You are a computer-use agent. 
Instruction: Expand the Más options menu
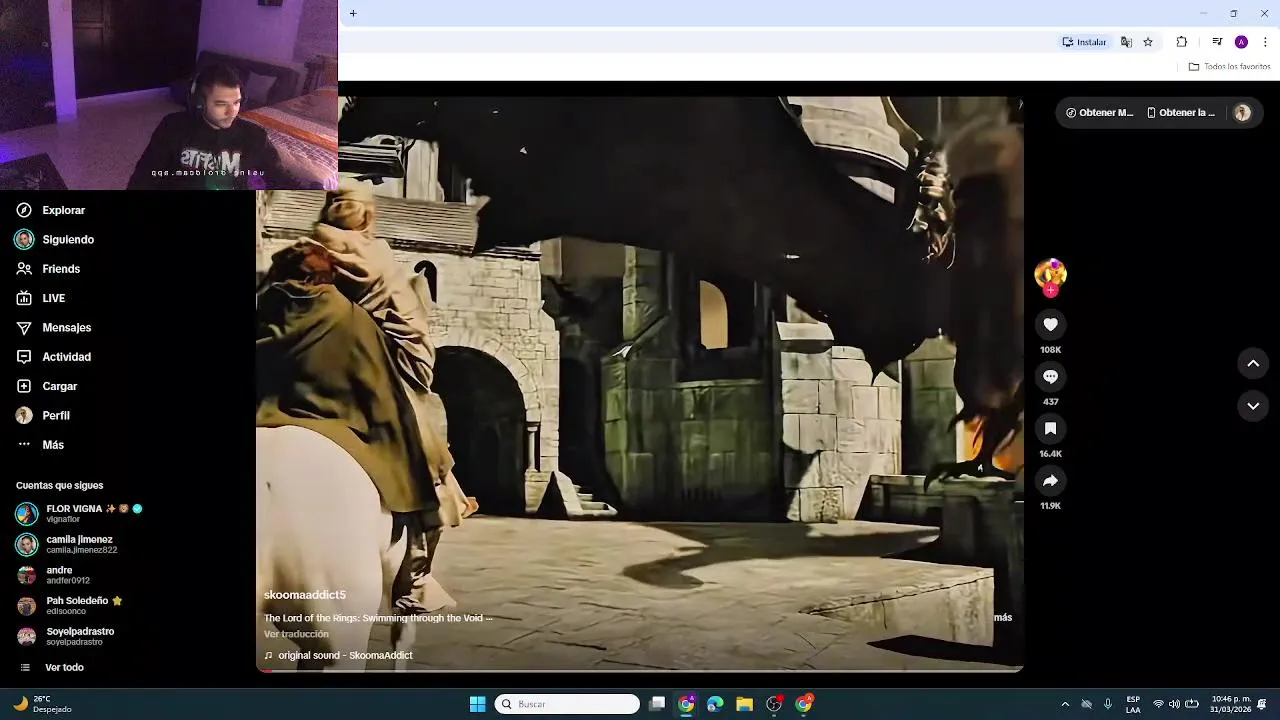pyautogui.click(x=40, y=445)
